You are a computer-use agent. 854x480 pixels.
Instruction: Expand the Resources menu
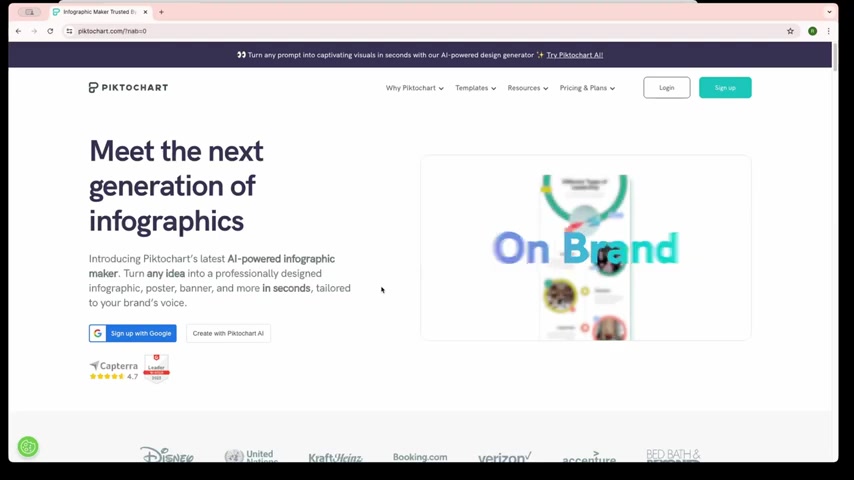click(528, 88)
